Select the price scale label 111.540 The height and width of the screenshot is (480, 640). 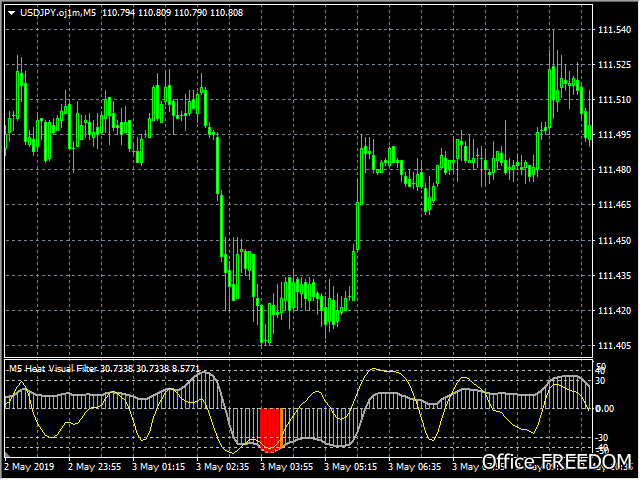coord(614,30)
